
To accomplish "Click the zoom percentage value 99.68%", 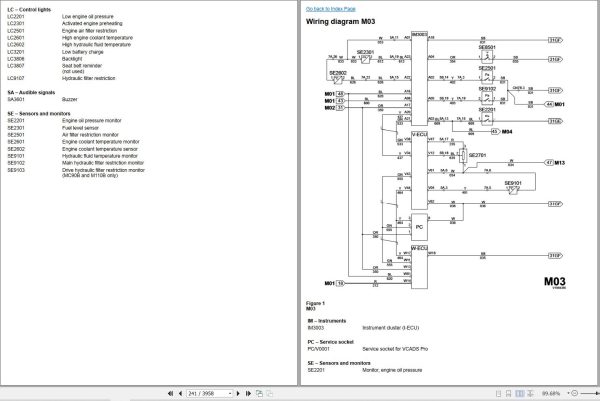I will coord(551,393).
